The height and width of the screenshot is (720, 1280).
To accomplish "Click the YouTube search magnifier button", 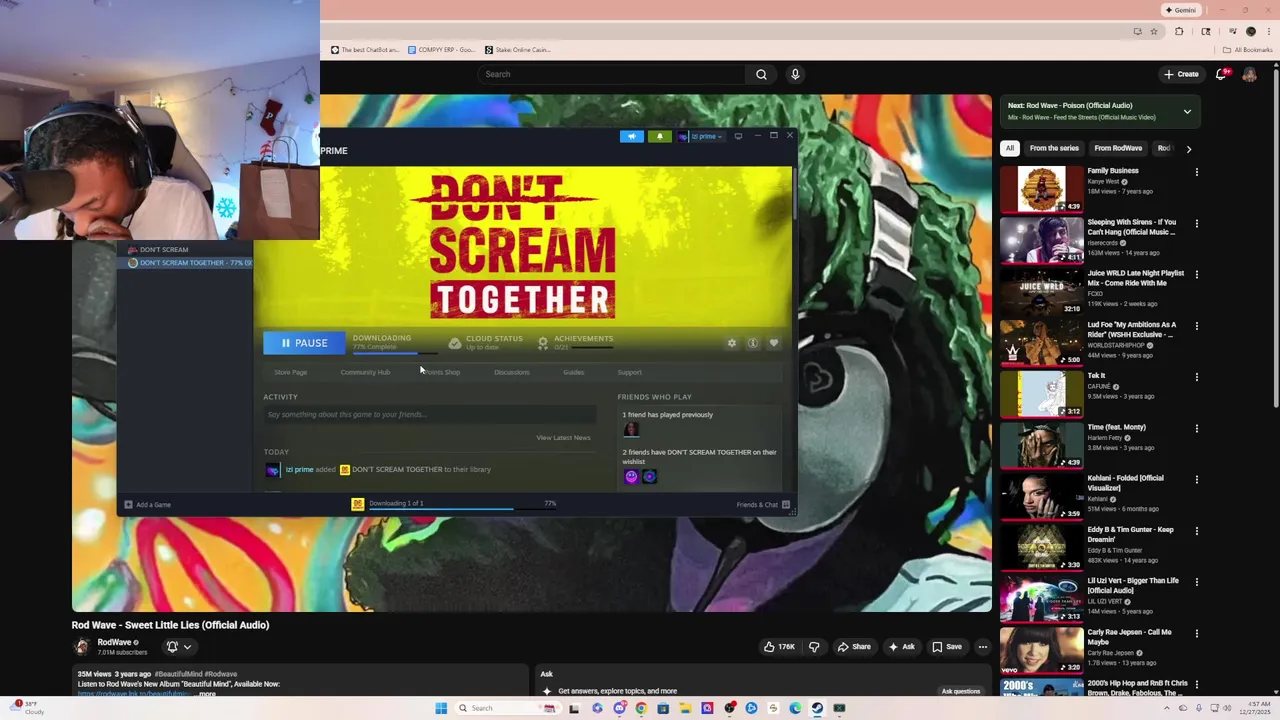I will pyautogui.click(x=761, y=74).
